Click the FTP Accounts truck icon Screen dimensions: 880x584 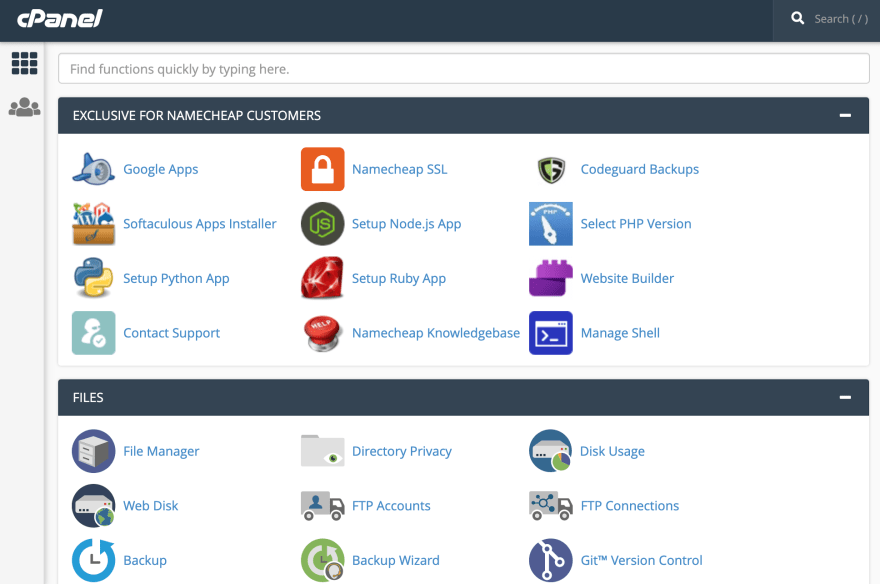tap(322, 505)
